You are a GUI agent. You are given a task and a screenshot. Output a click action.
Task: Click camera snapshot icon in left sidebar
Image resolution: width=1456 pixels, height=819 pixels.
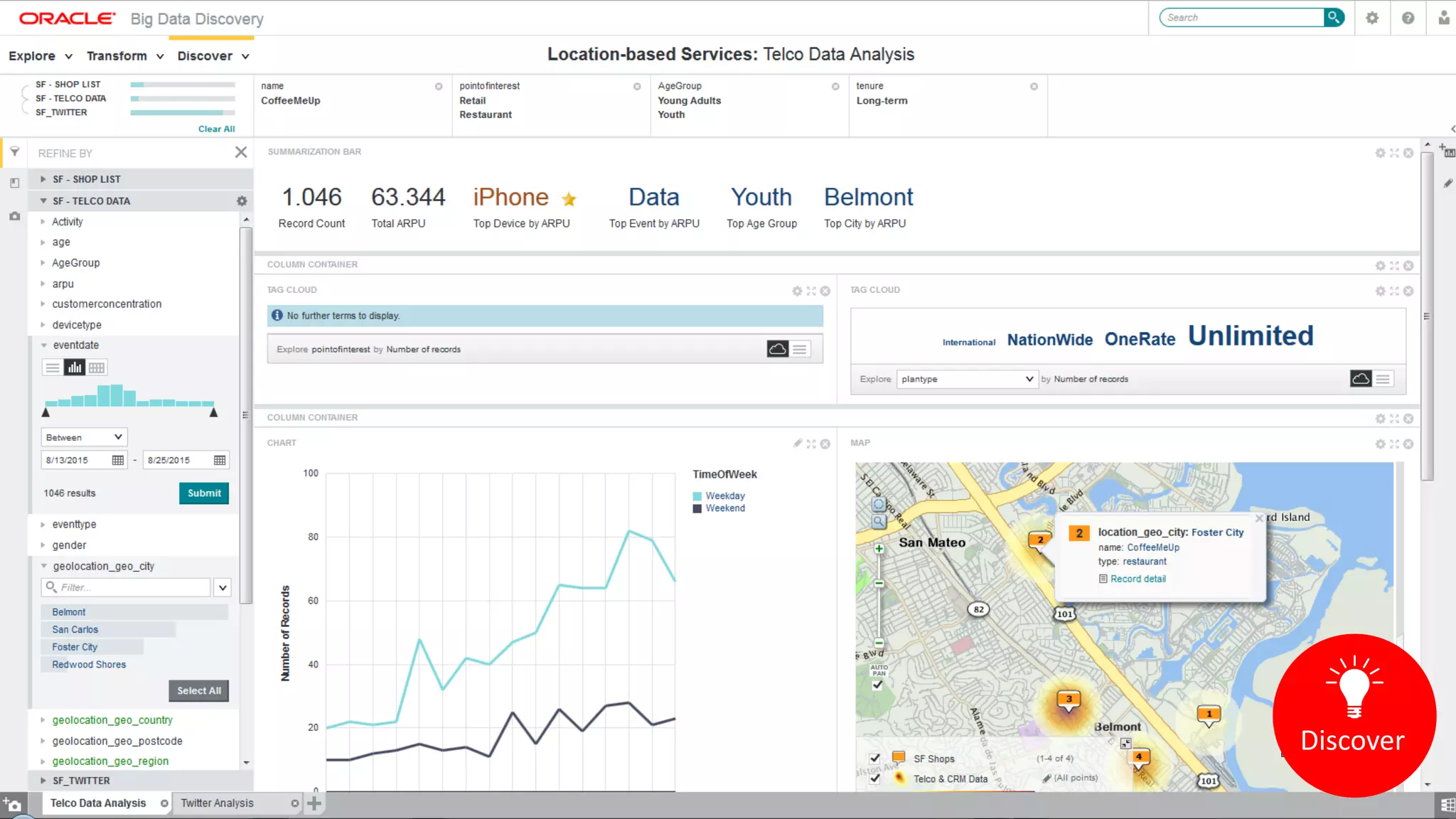pos(14,215)
